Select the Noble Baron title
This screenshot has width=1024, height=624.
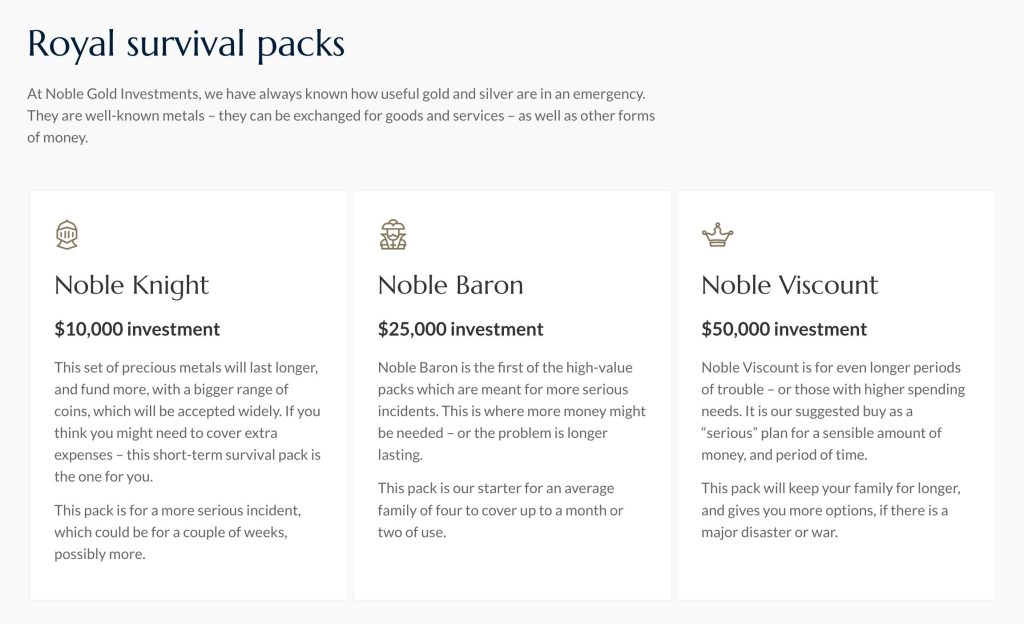coord(450,285)
